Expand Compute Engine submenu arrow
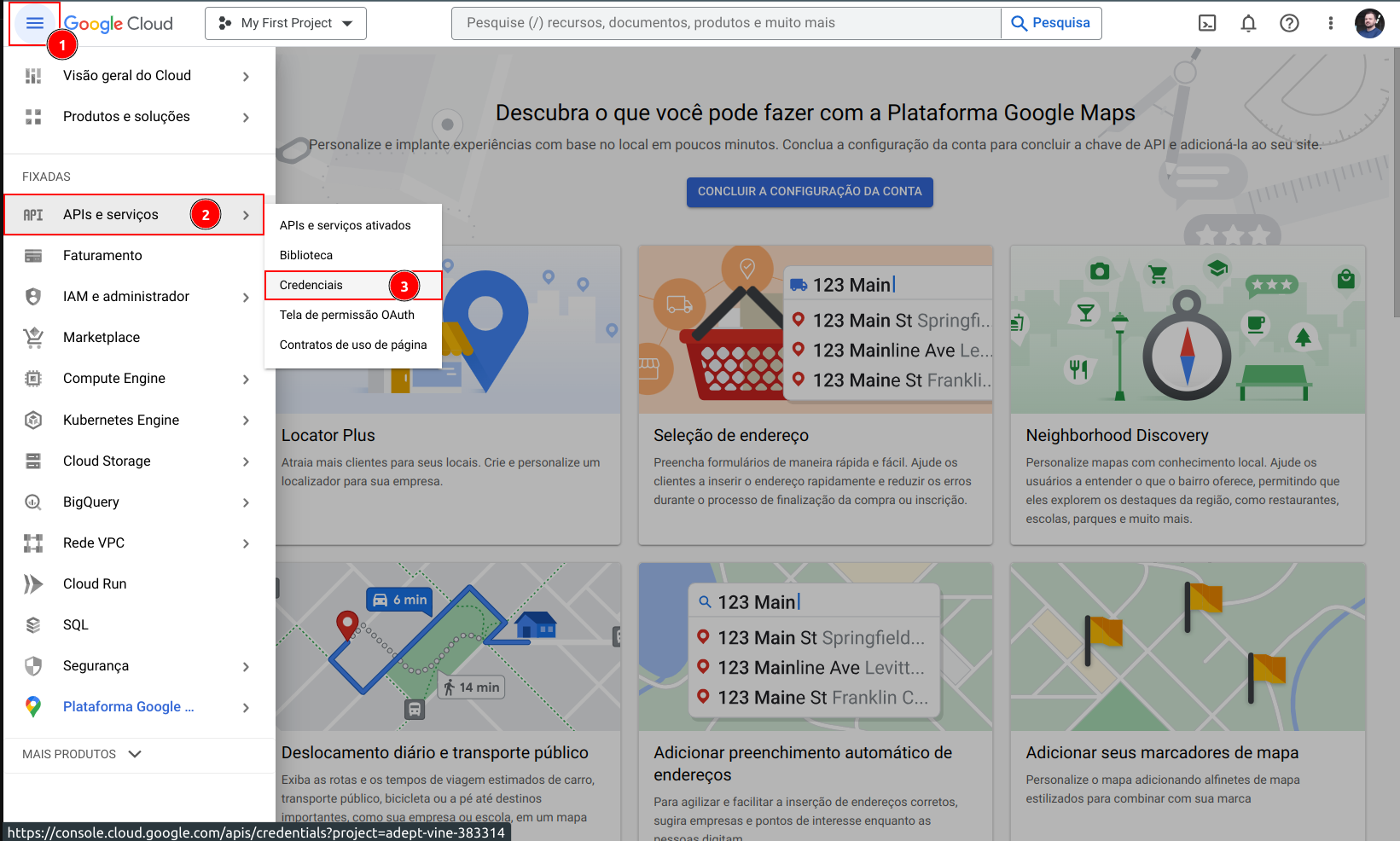This screenshot has width=1400, height=841. click(246, 380)
